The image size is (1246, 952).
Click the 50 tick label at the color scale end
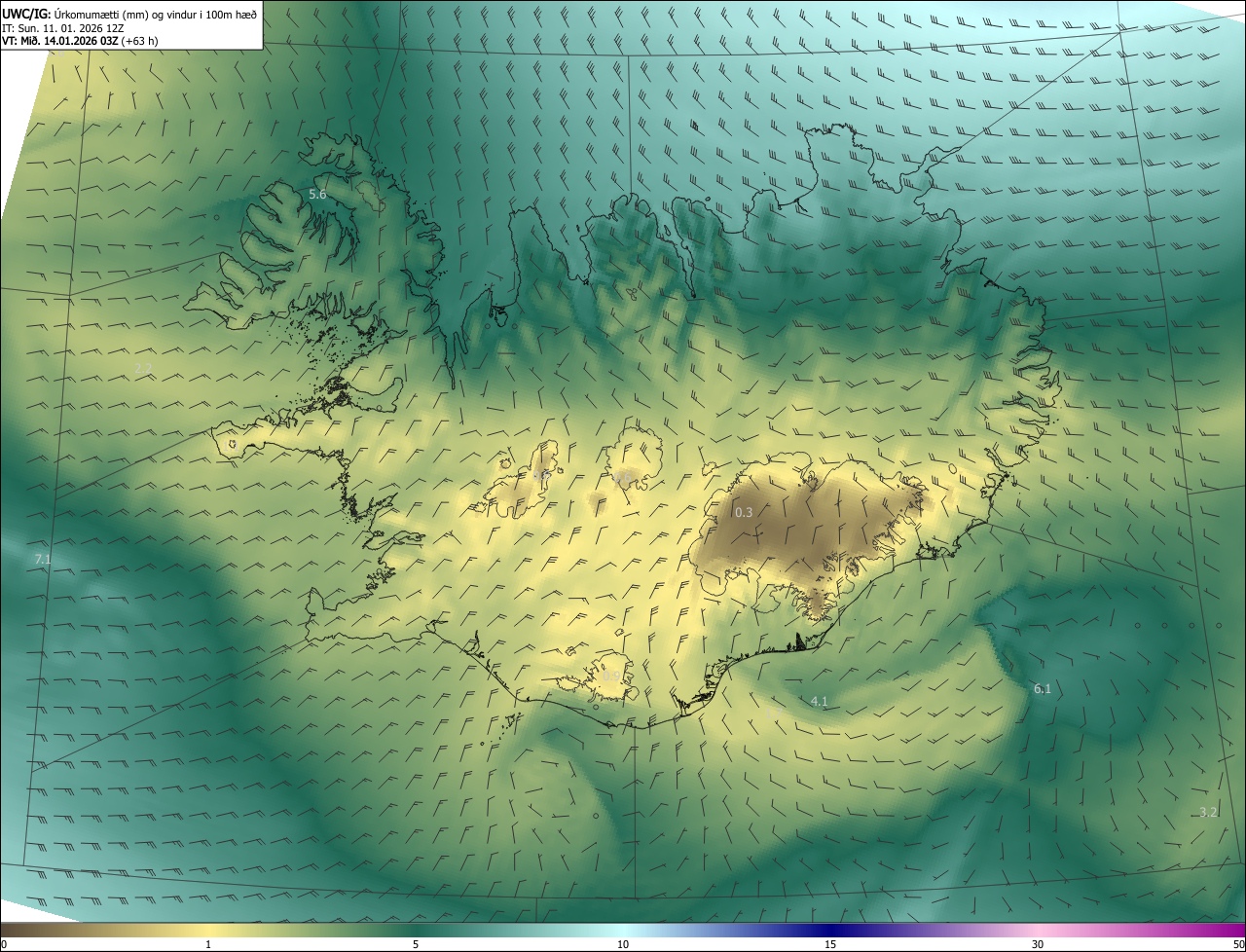[1238, 944]
